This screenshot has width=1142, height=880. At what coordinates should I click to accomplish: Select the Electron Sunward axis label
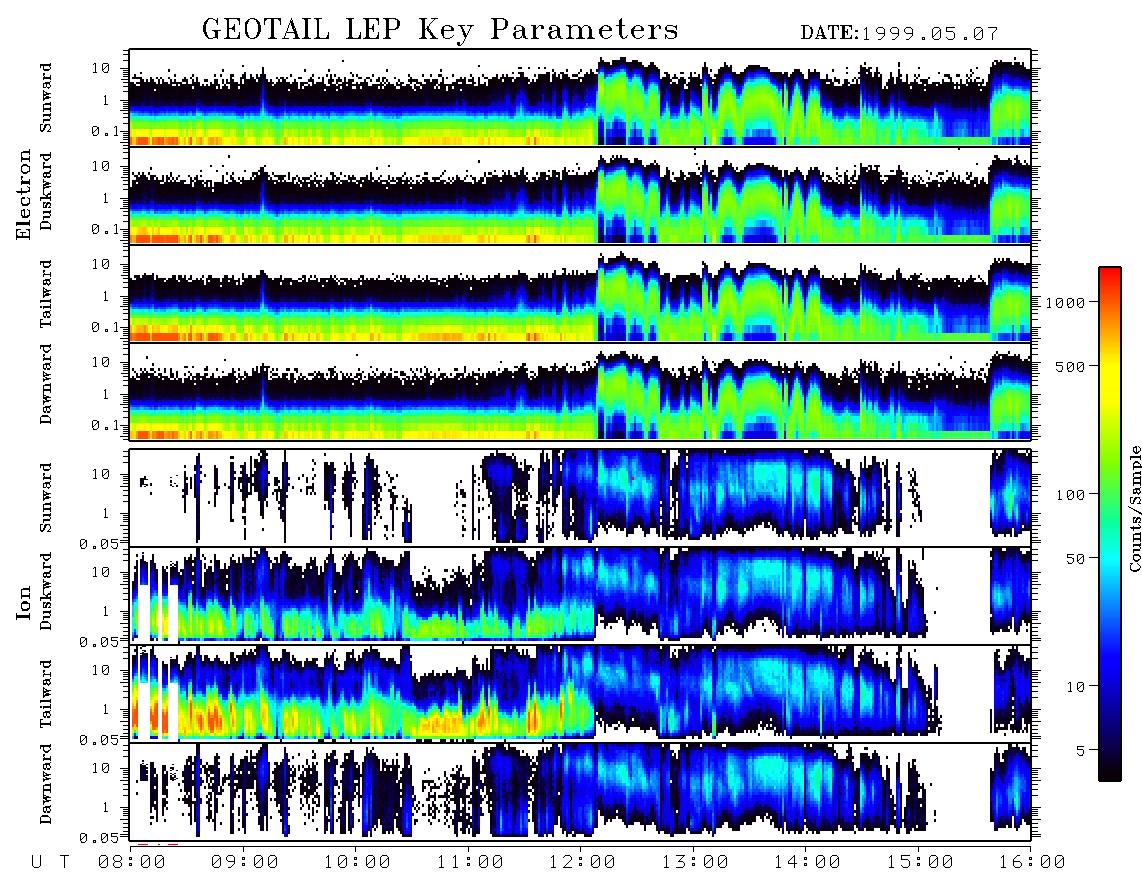pos(46,98)
